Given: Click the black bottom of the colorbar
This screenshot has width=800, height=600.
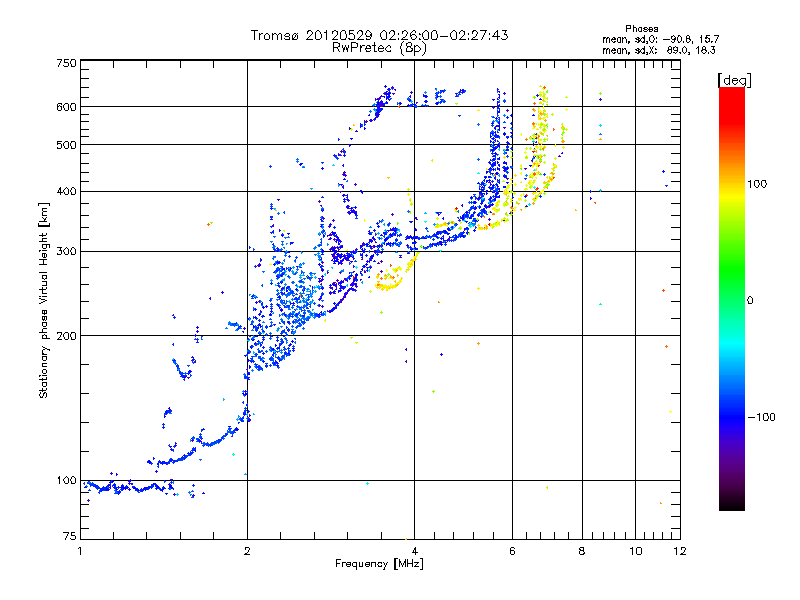Looking at the screenshot, I should point(732,503).
